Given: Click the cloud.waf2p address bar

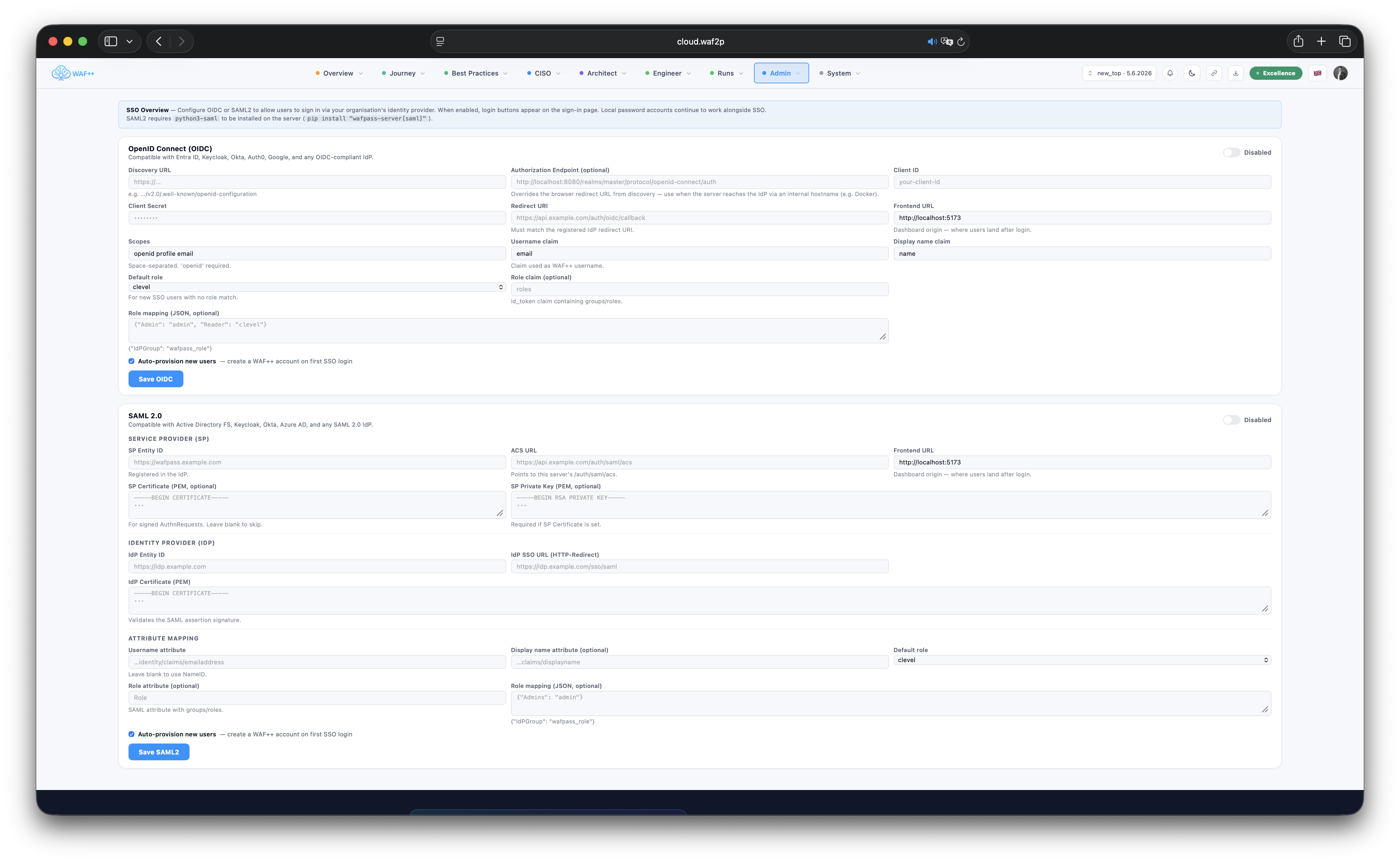Looking at the screenshot, I should click(700, 42).
